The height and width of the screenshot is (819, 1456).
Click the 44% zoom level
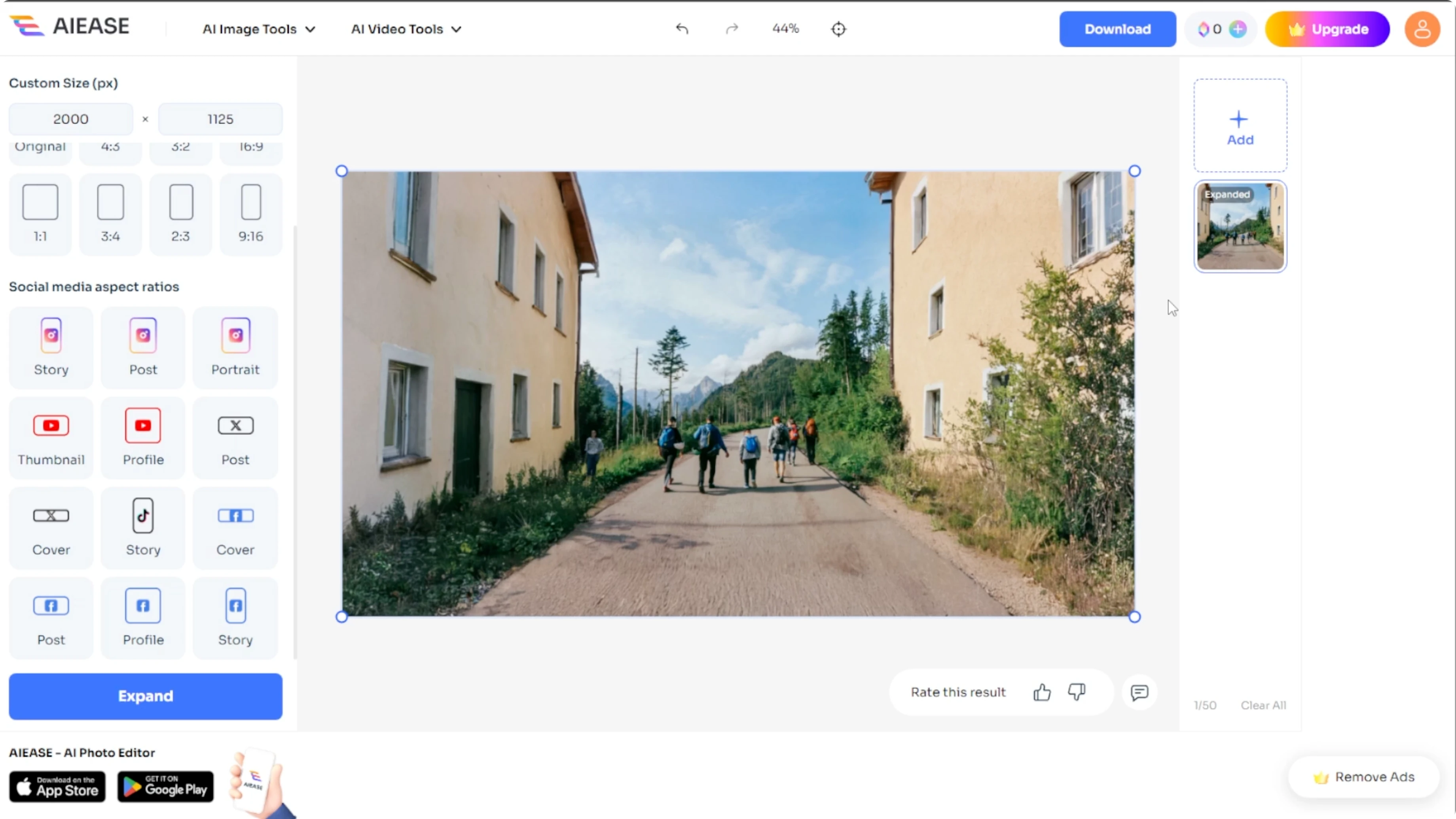pyautogui.click(x=786, y=28)
